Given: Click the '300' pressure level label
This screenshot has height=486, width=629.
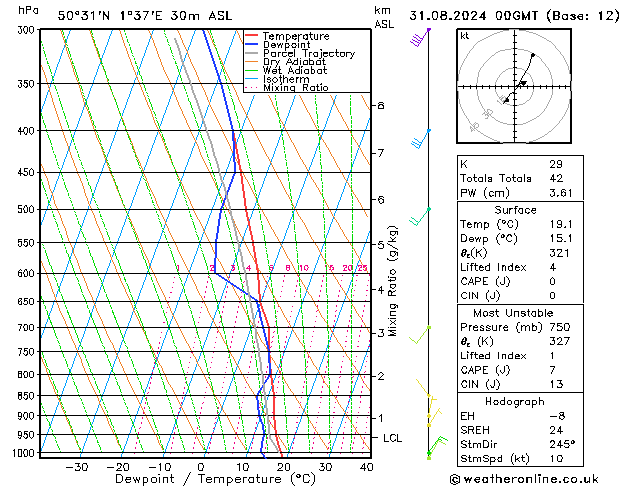Looking at the screenshot, I should pyautogui.click(x=28, y=30).
